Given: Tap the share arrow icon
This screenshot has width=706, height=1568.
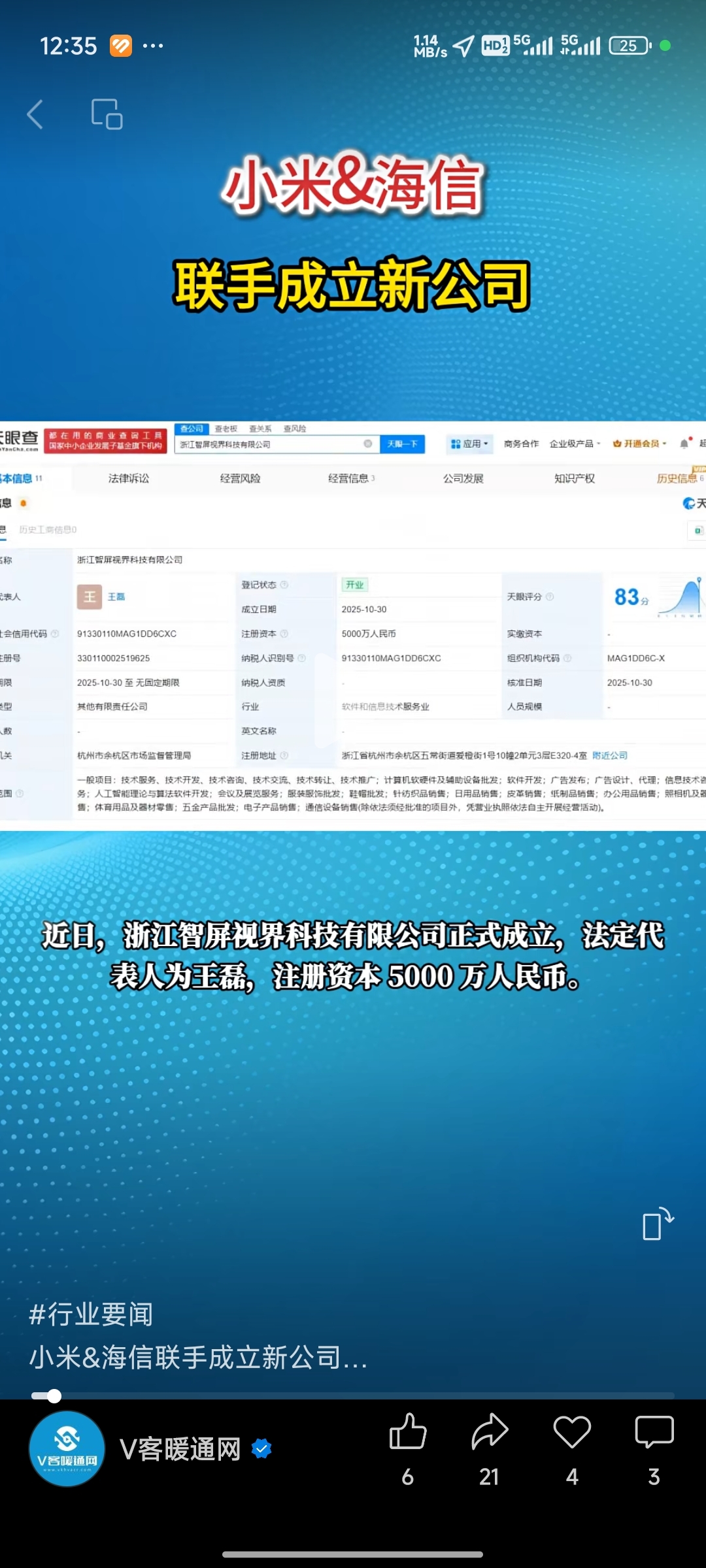Looking at the screenshot, I should [x=490, y=1431].
